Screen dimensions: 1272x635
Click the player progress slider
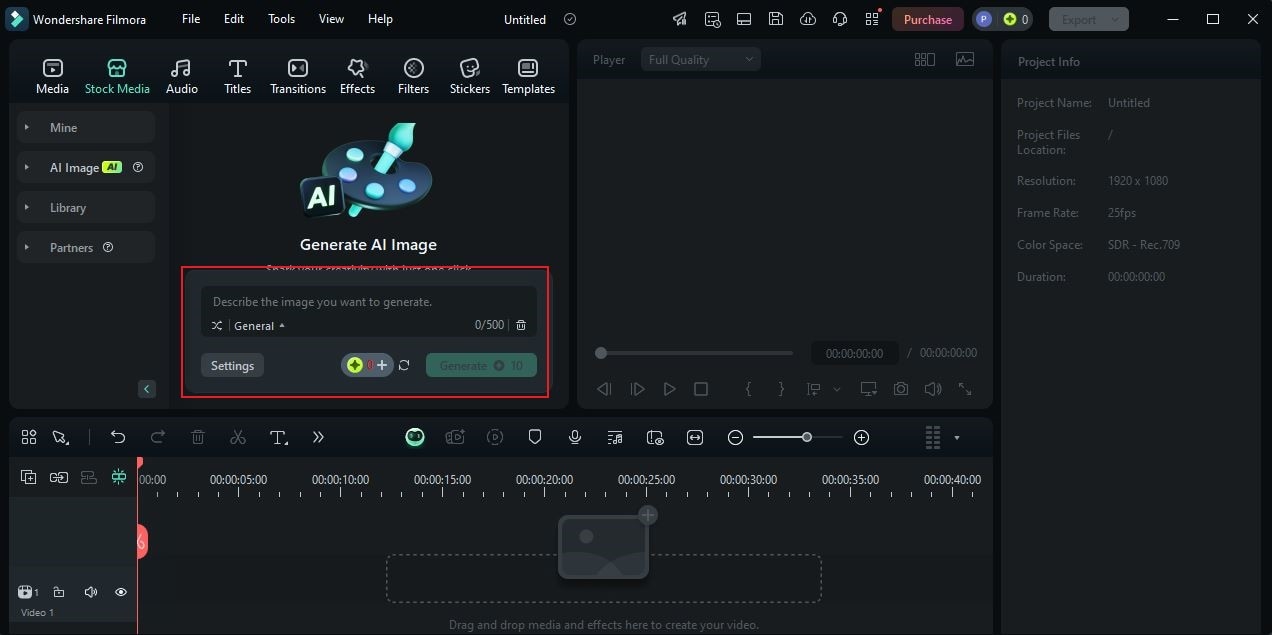point(694,353)
